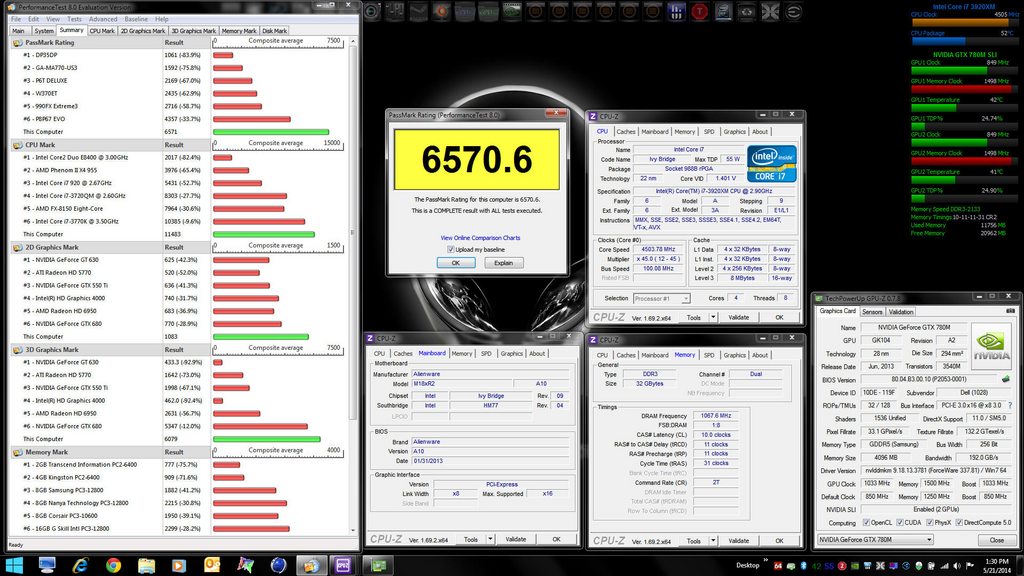Click the Show desktop strip beside the clock
1024x576 pixels.
[1020, 566]
